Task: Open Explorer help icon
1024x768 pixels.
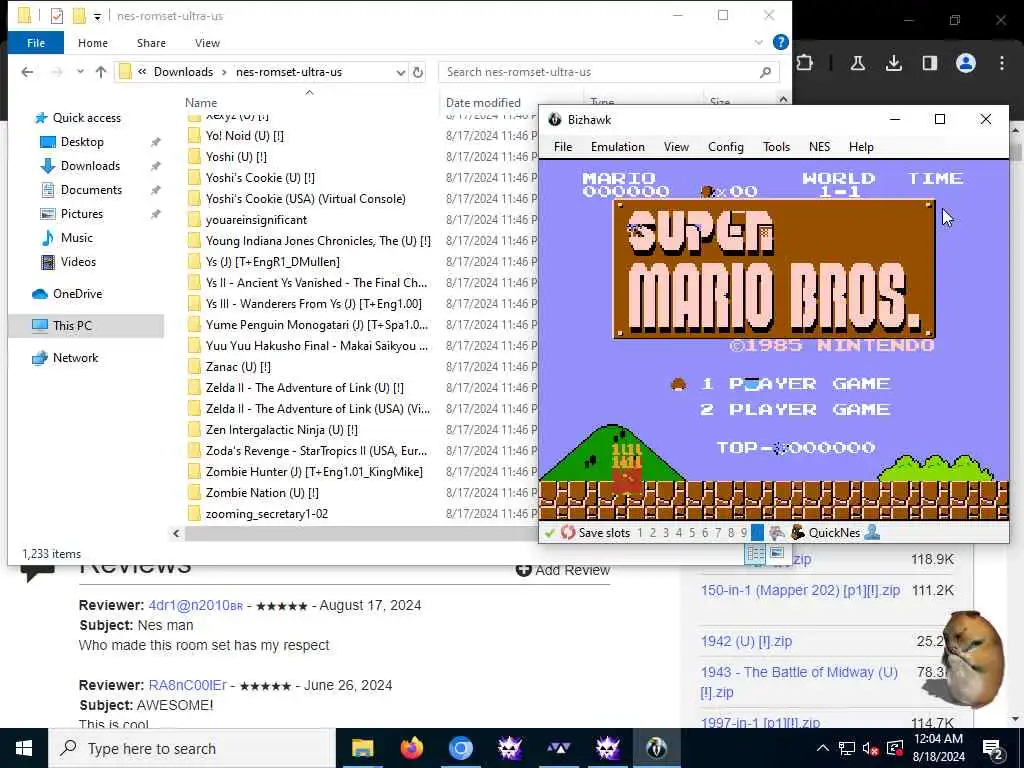Action: point(780,42)
